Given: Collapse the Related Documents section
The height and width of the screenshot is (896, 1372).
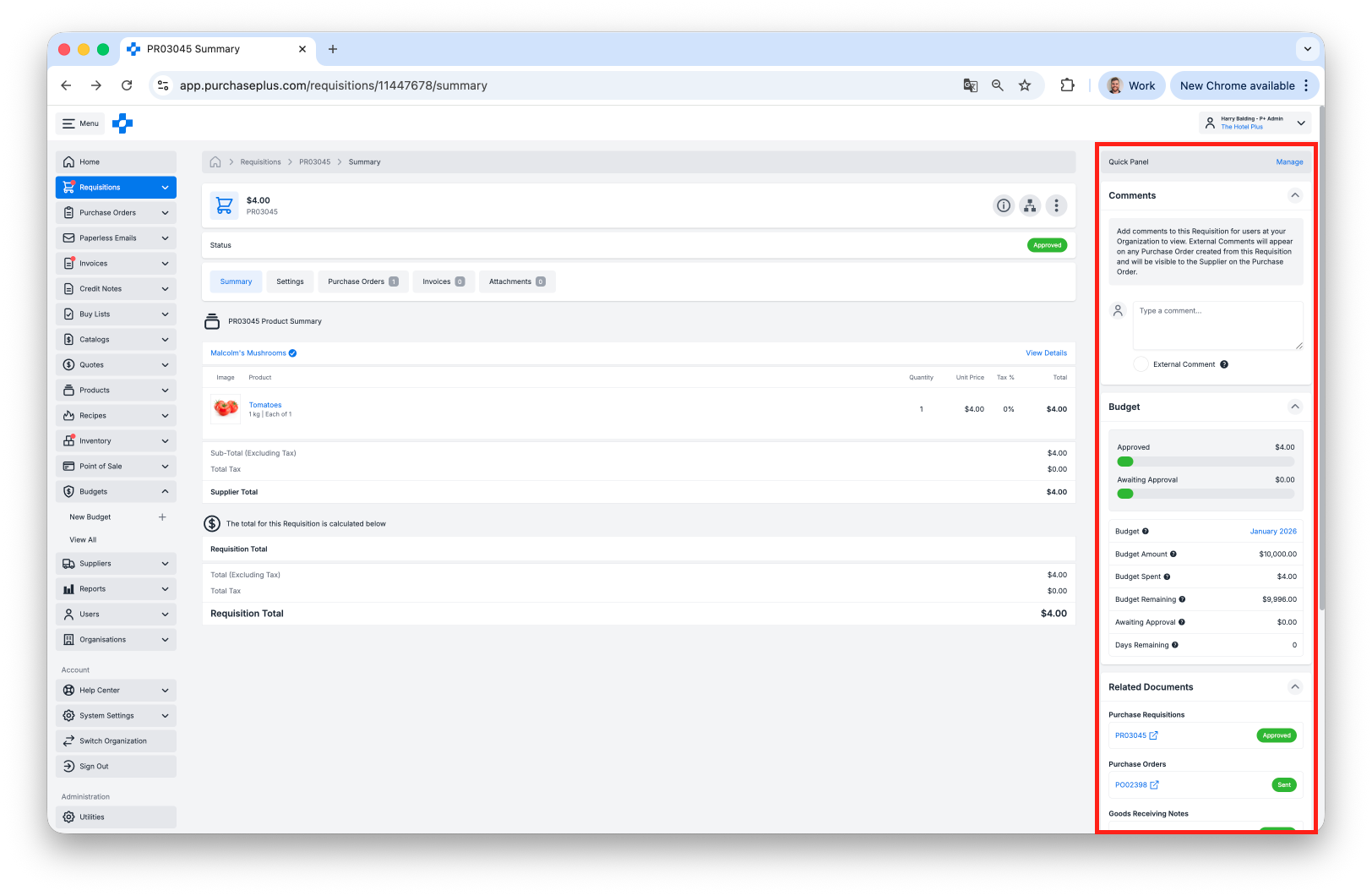Looking at the screenshot, I should [x=1295, y=687].
